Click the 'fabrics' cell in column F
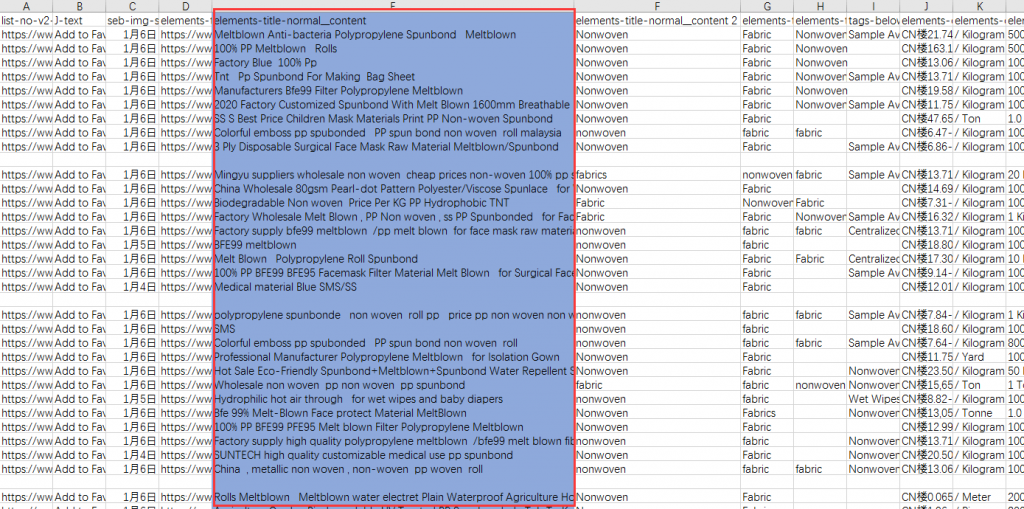The height and width of the screenshot is (509, 1024). point(658,175)
